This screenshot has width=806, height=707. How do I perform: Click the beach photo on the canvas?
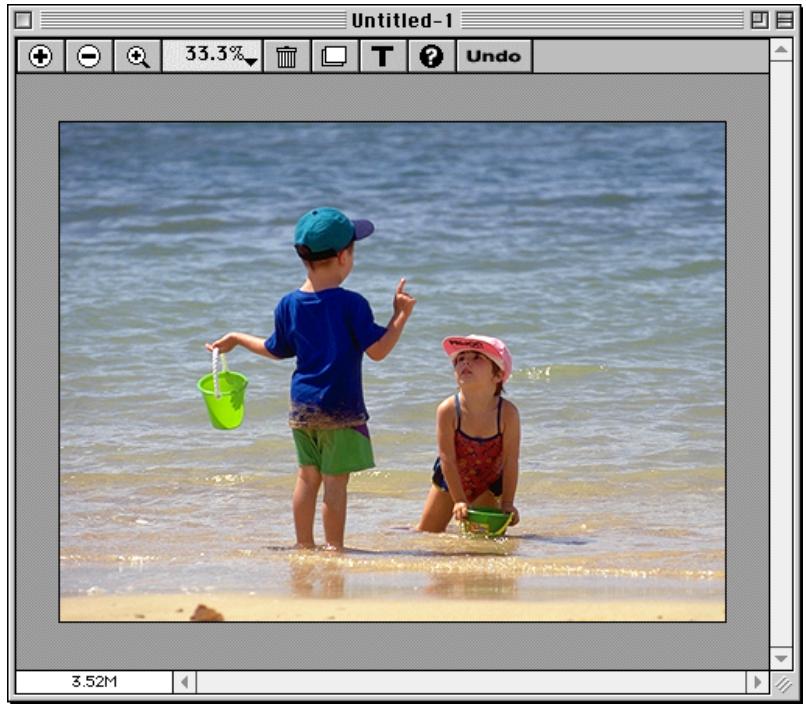(x=392, y=372)
